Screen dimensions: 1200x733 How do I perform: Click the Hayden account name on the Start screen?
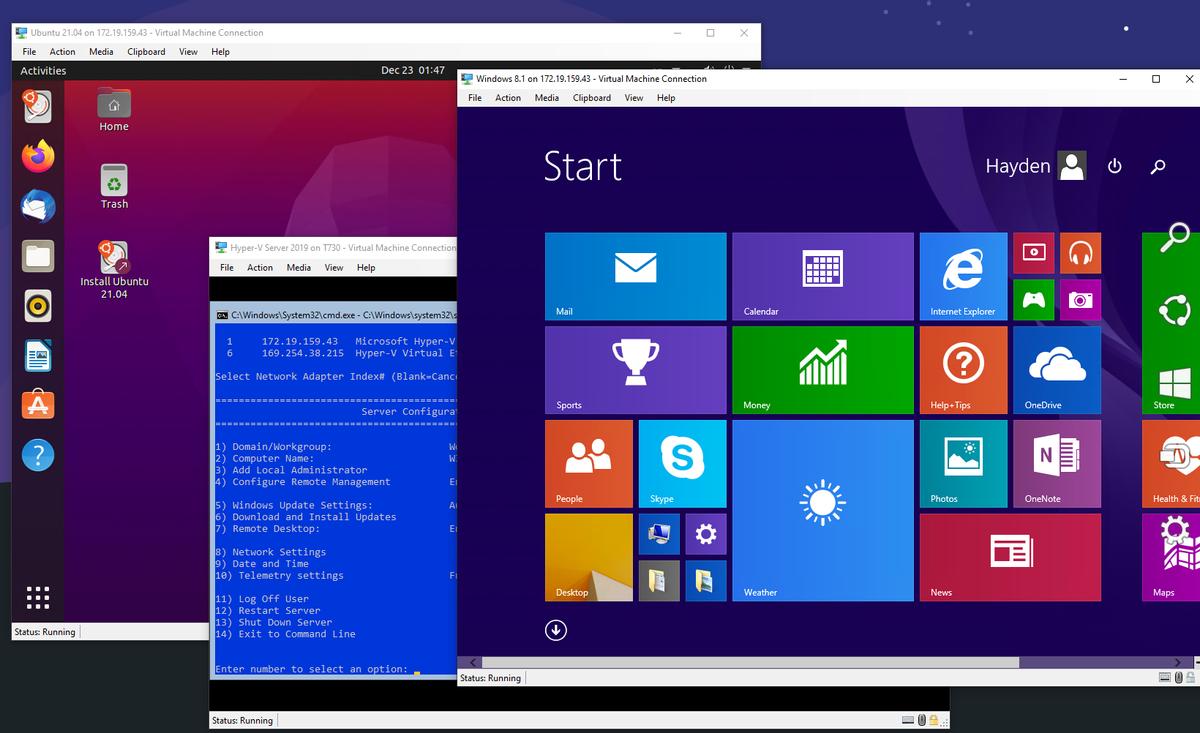click(x=1016, y=166)
